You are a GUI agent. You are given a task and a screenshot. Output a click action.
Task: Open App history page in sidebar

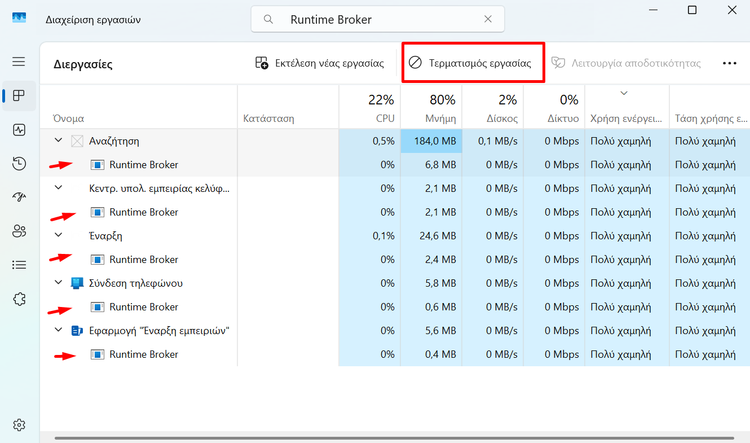pyautogui.click(x=19, y=164)
